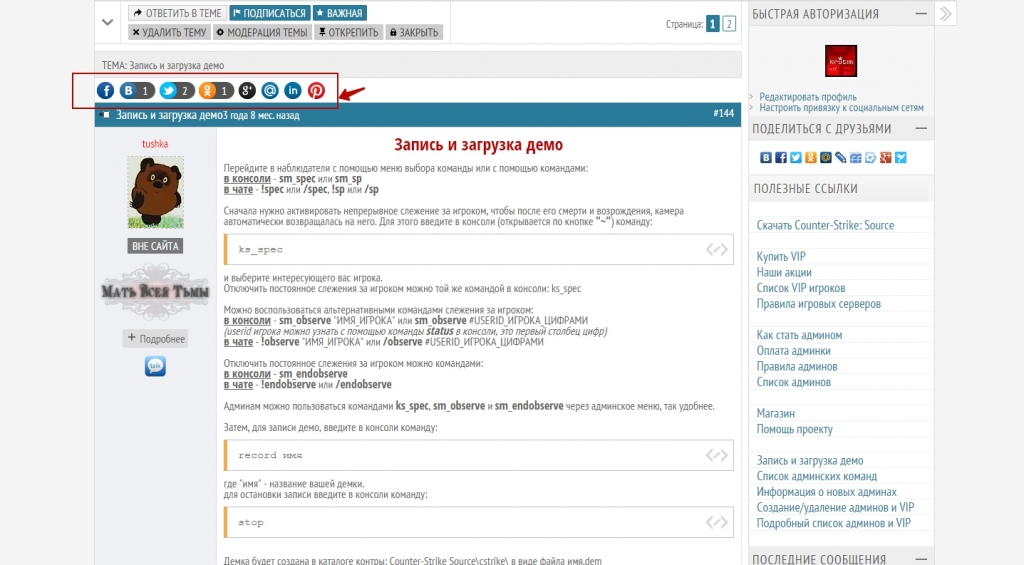This screenshot has height=565, width=1024.
Task: Open the 'Скачать Counter-Strike: Source' link
Action: coord(825,226)
